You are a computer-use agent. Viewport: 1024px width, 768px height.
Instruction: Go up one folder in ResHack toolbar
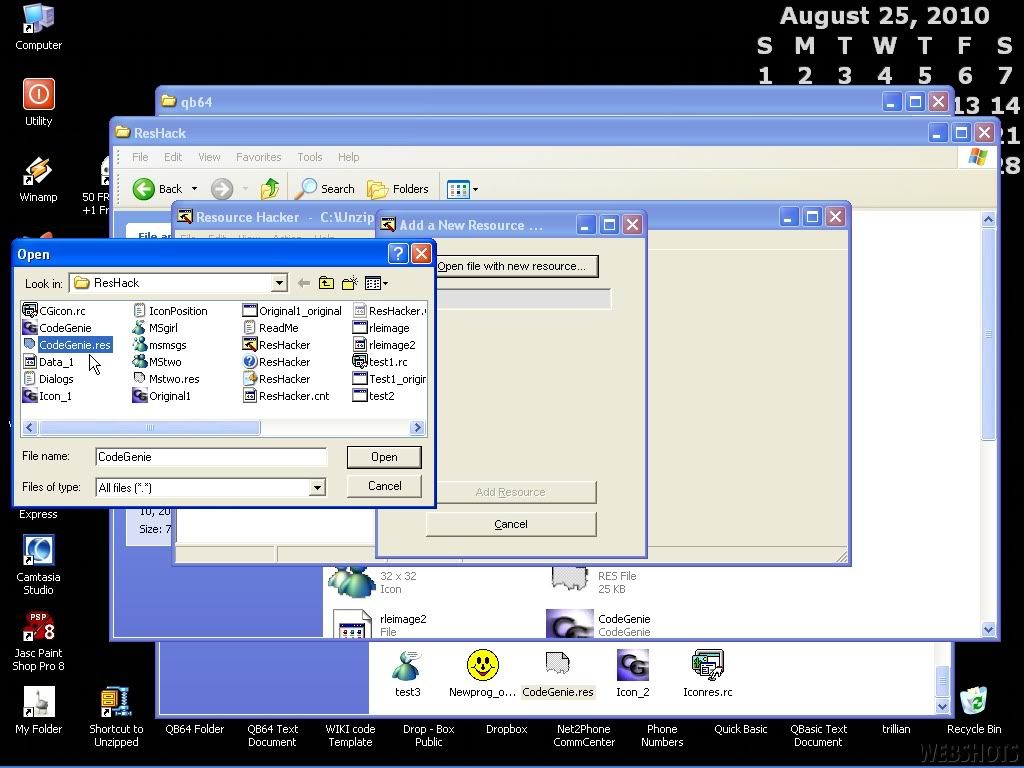[x=270, y=189]
